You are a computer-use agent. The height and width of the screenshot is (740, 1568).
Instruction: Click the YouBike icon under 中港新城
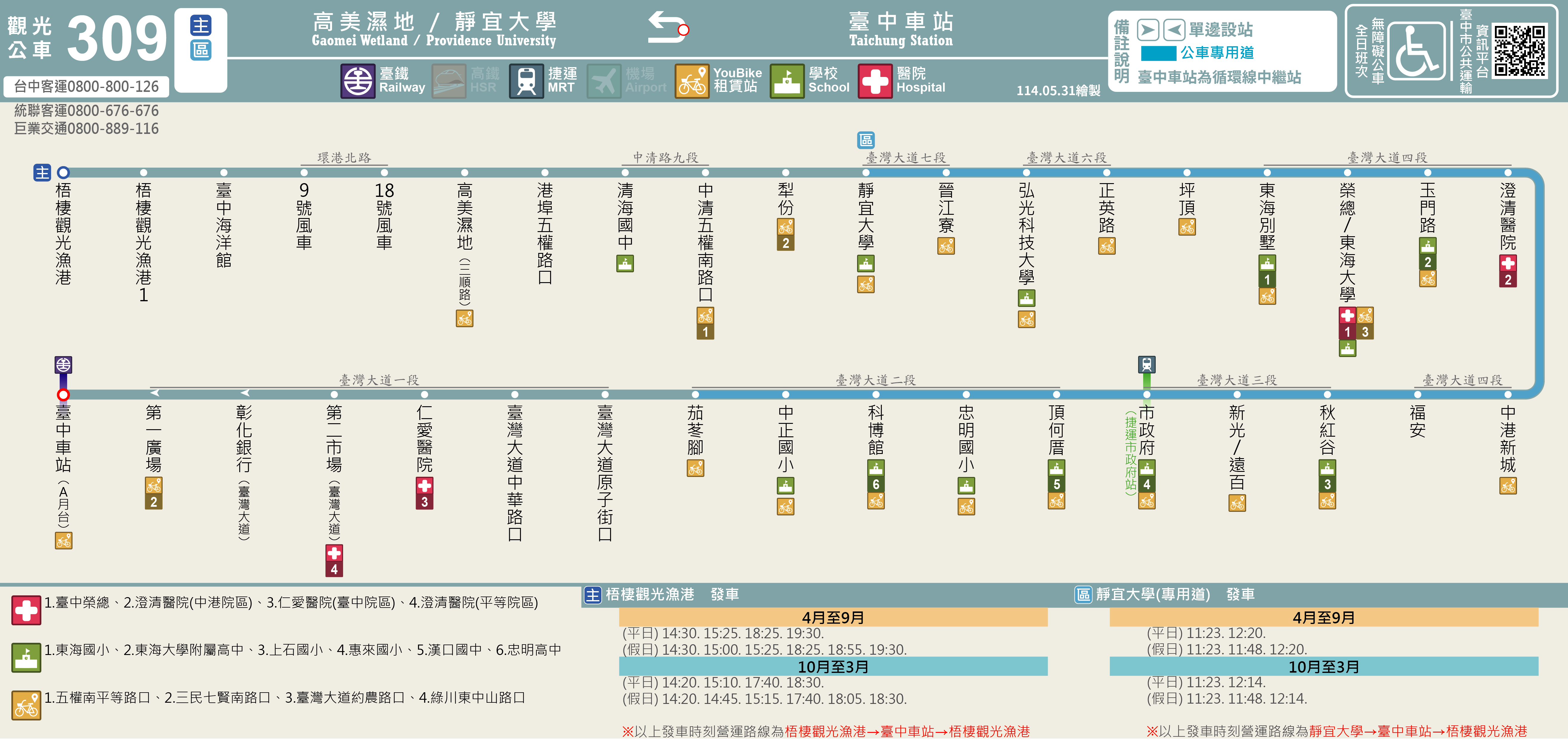pos(1508,486)
